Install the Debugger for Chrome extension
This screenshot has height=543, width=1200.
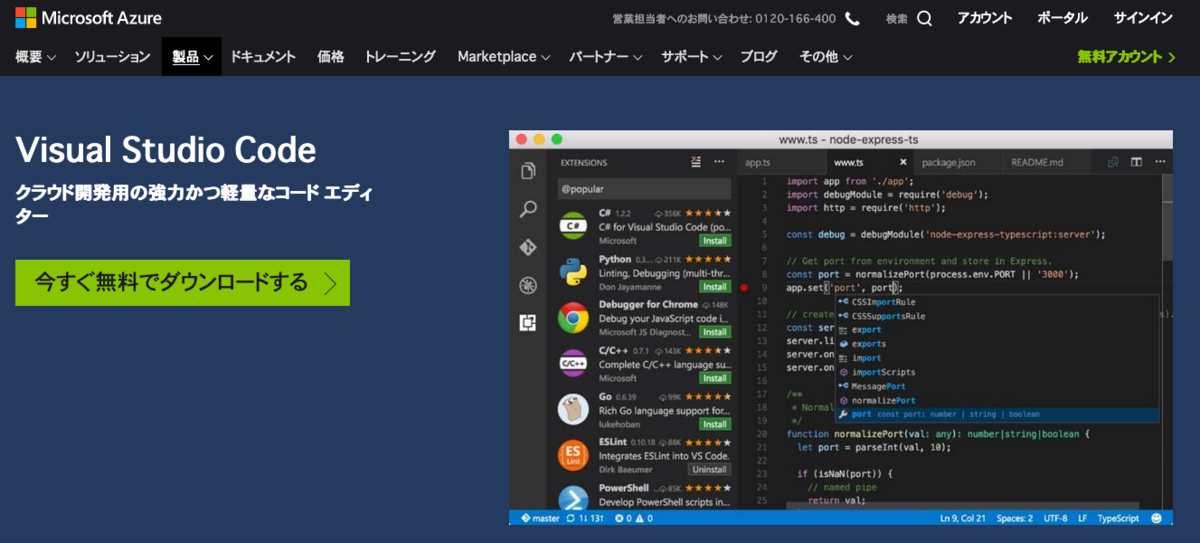[715, 332]
